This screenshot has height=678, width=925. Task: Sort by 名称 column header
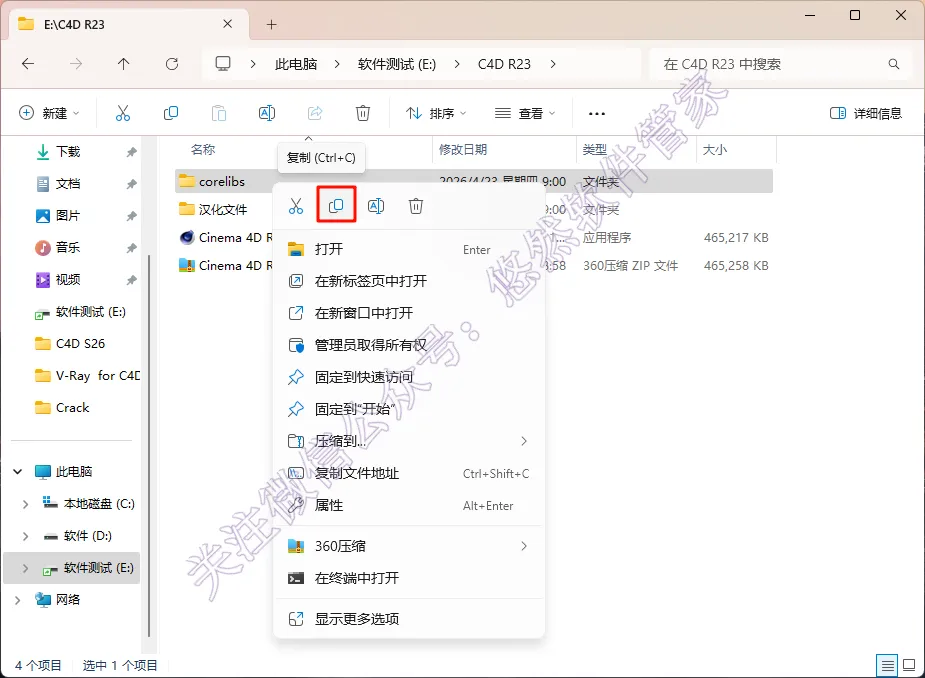point(203,149)
